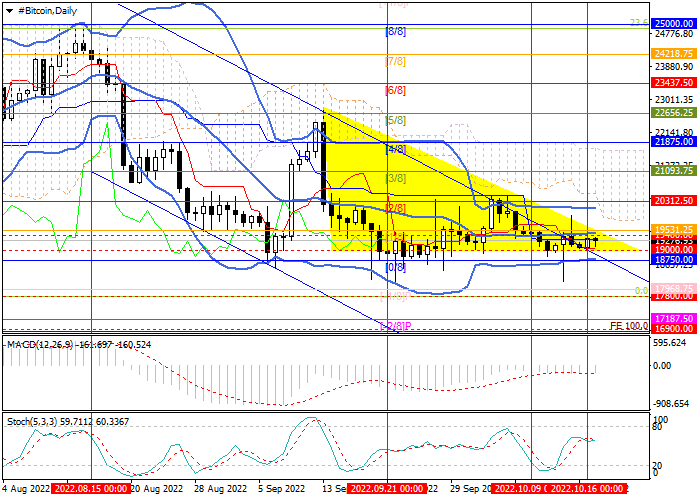This screenshot has width=700, height=500.
Task: Click the 20 Aug 2022 date label
Action: [158, 488]
